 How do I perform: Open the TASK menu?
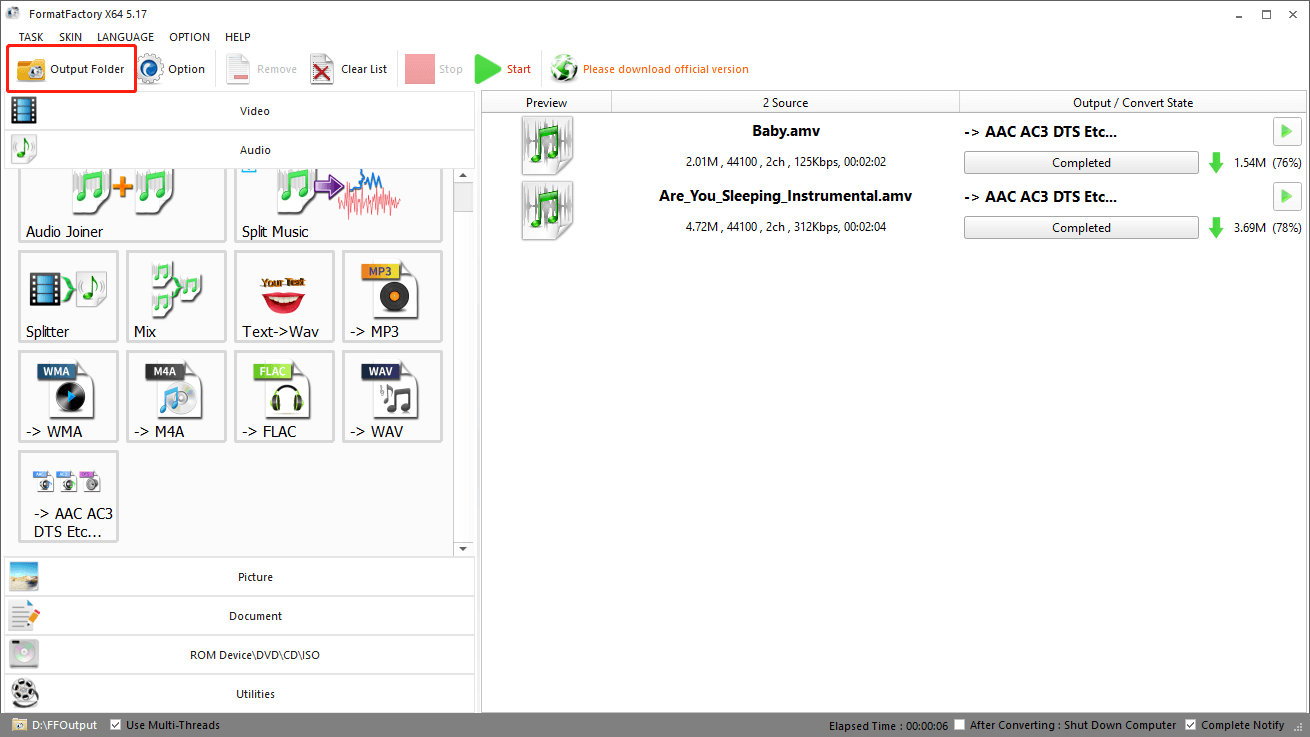31,37
